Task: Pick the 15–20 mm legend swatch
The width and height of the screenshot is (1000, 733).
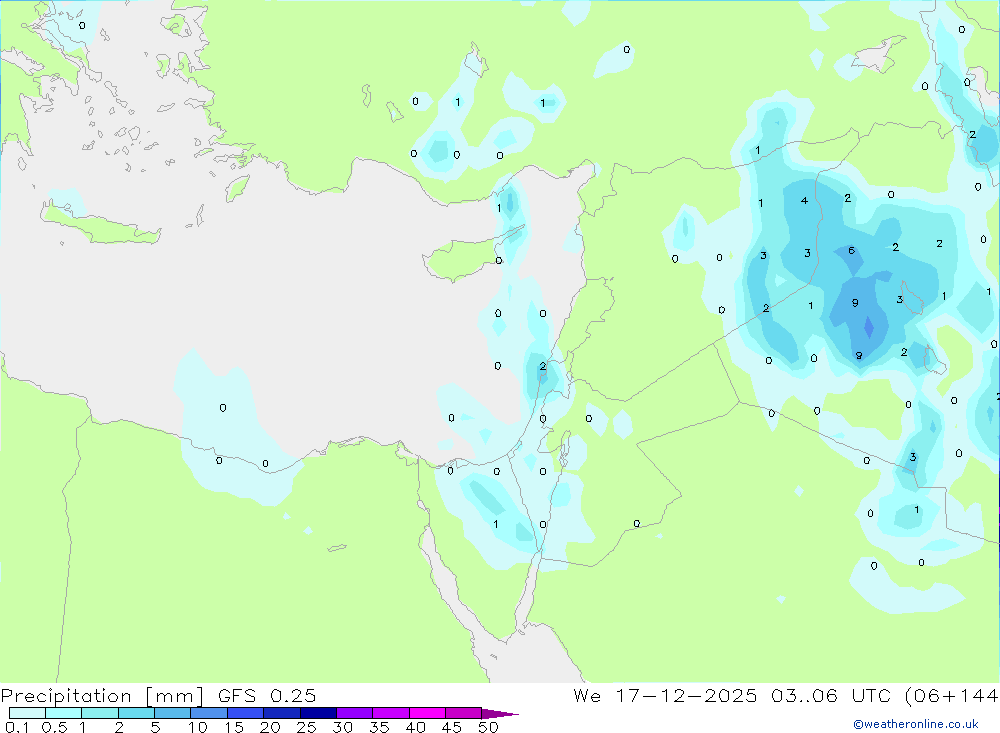Action: click(245, 713)
